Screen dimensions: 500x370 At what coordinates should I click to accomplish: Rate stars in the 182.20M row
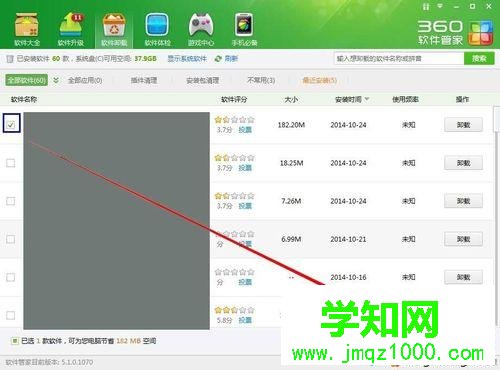point(235,119)
